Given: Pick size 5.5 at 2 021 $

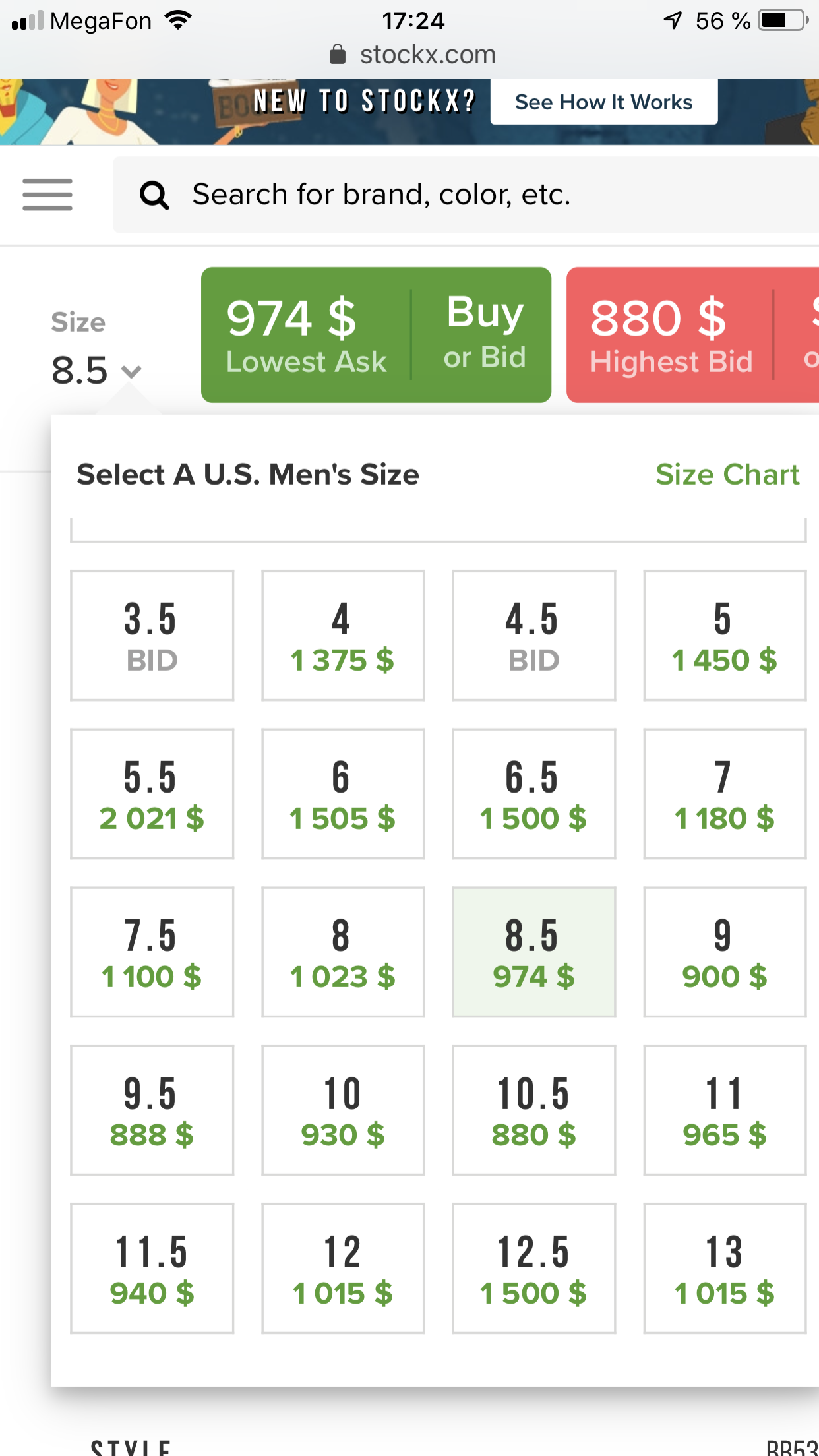Looking at the screenshot, I should 152,794.
